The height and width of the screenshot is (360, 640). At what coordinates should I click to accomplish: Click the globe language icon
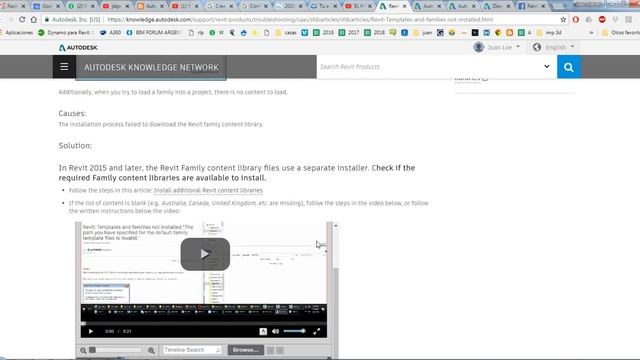click(537, 47)
